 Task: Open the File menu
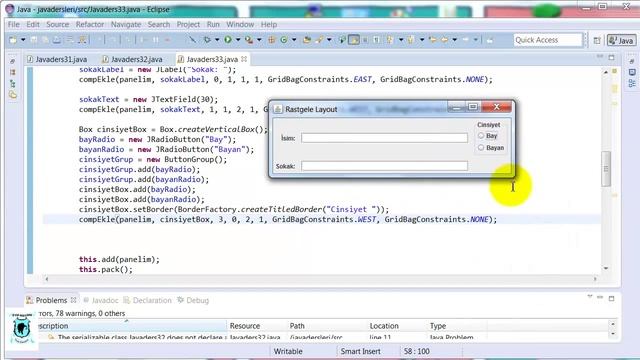(13, 24)
